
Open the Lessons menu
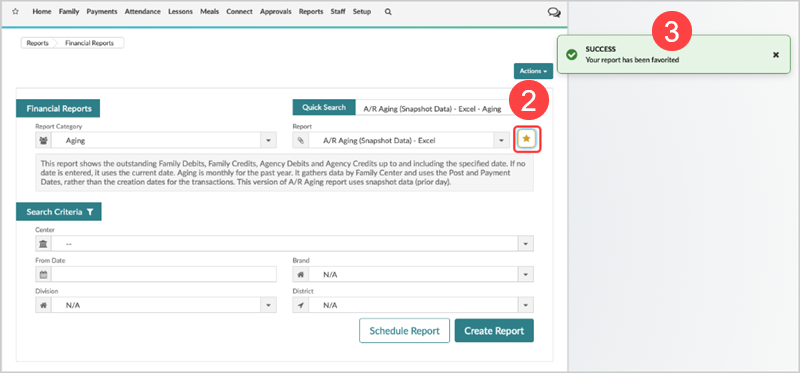[x=181, y=11]
